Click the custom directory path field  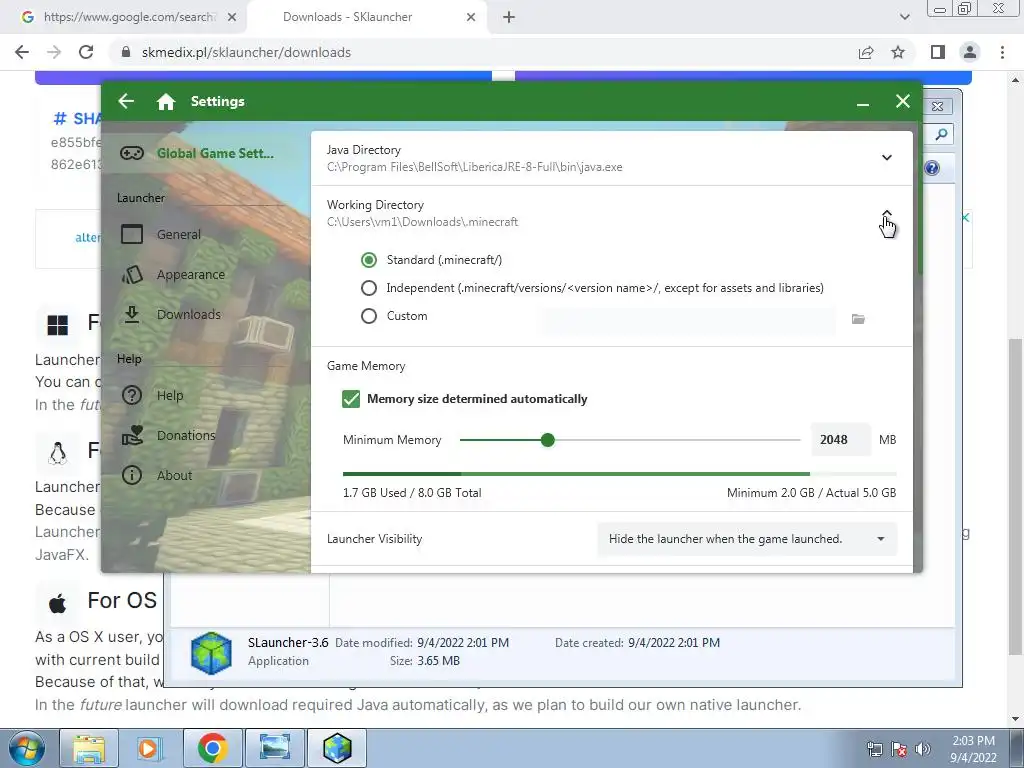pyautogui.click(x=688, y=319)
